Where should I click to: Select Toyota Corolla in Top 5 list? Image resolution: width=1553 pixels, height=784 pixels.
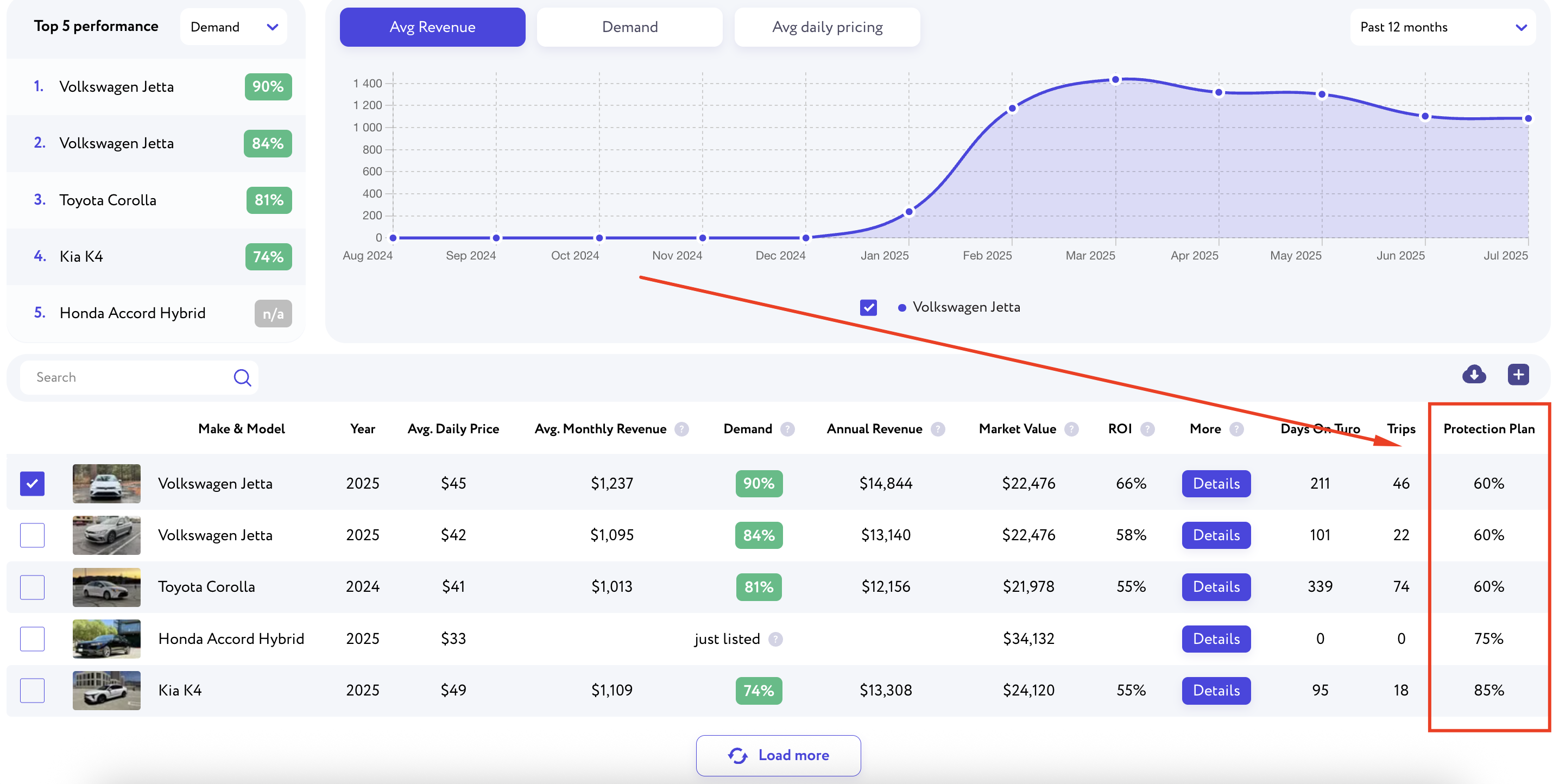click(155, 200)
